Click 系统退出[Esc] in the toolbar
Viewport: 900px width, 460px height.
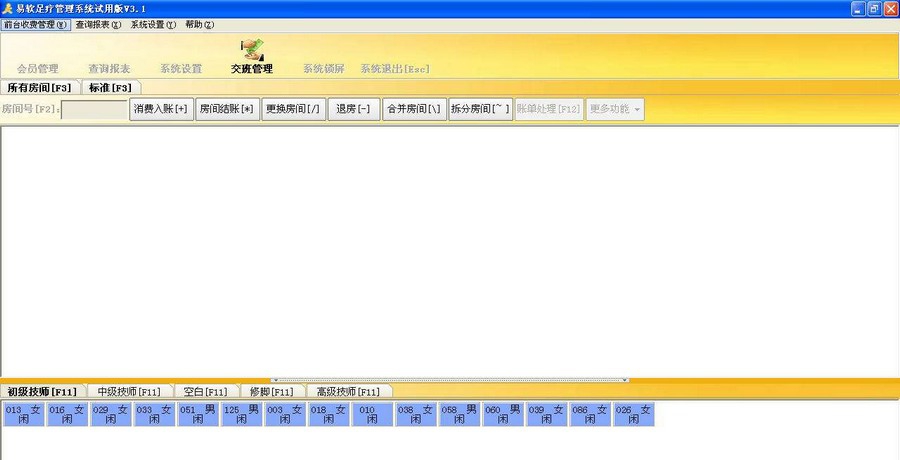[x=395, y=69]
